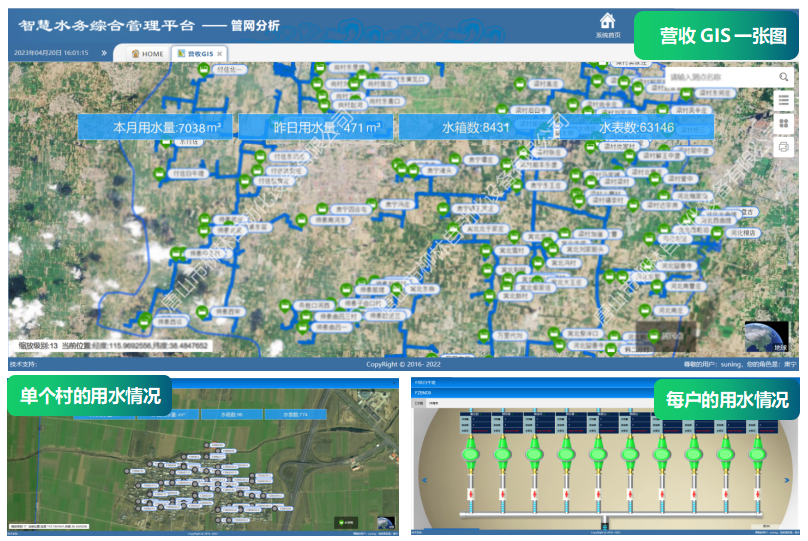The width and height of the screenshot is (808, 541).
Task: Click right arrow in household meter panel
Action: pyautogui.click(x=785, y=480)
